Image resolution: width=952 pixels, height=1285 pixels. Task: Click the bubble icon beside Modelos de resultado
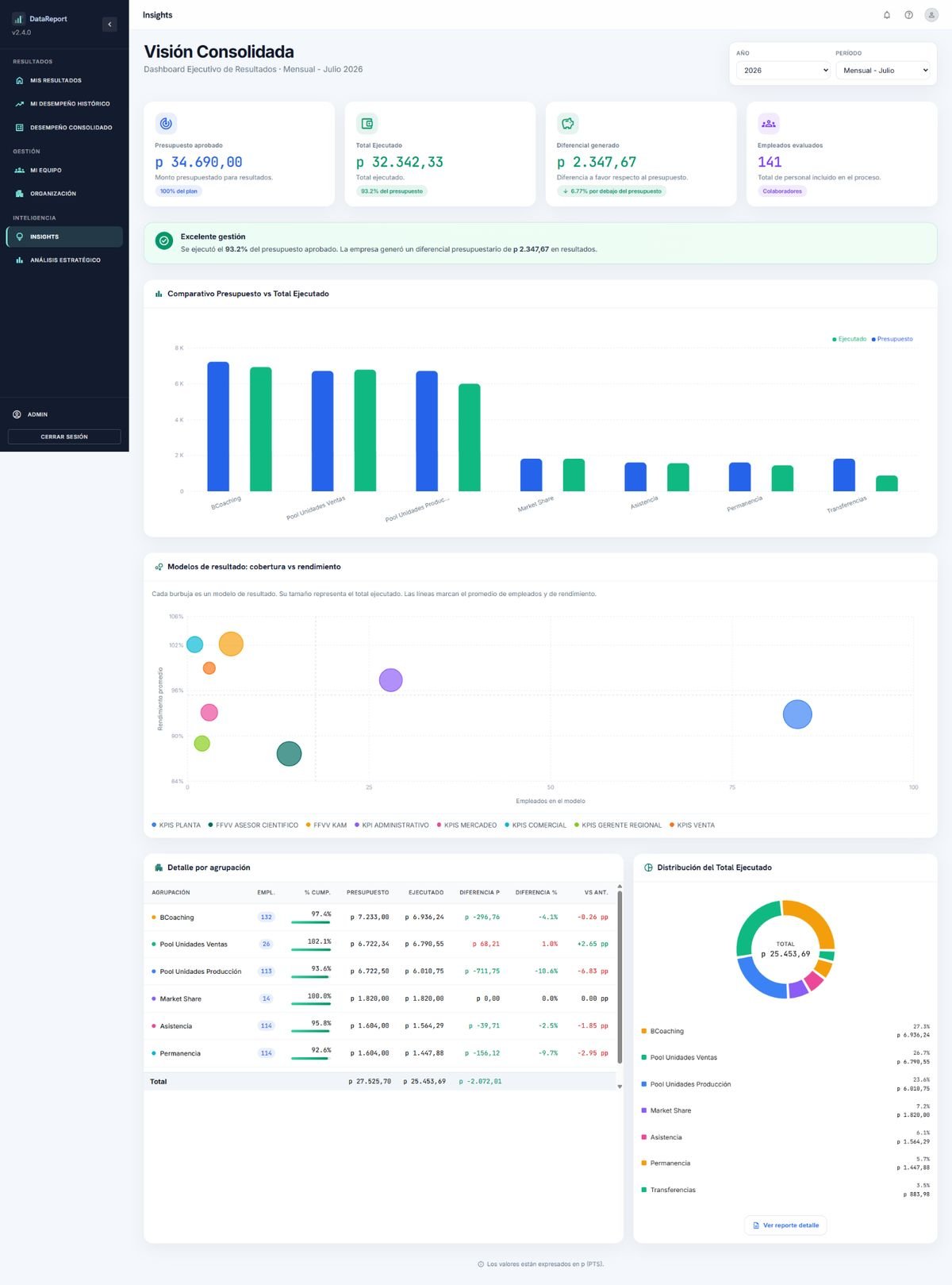pos(159,567)
